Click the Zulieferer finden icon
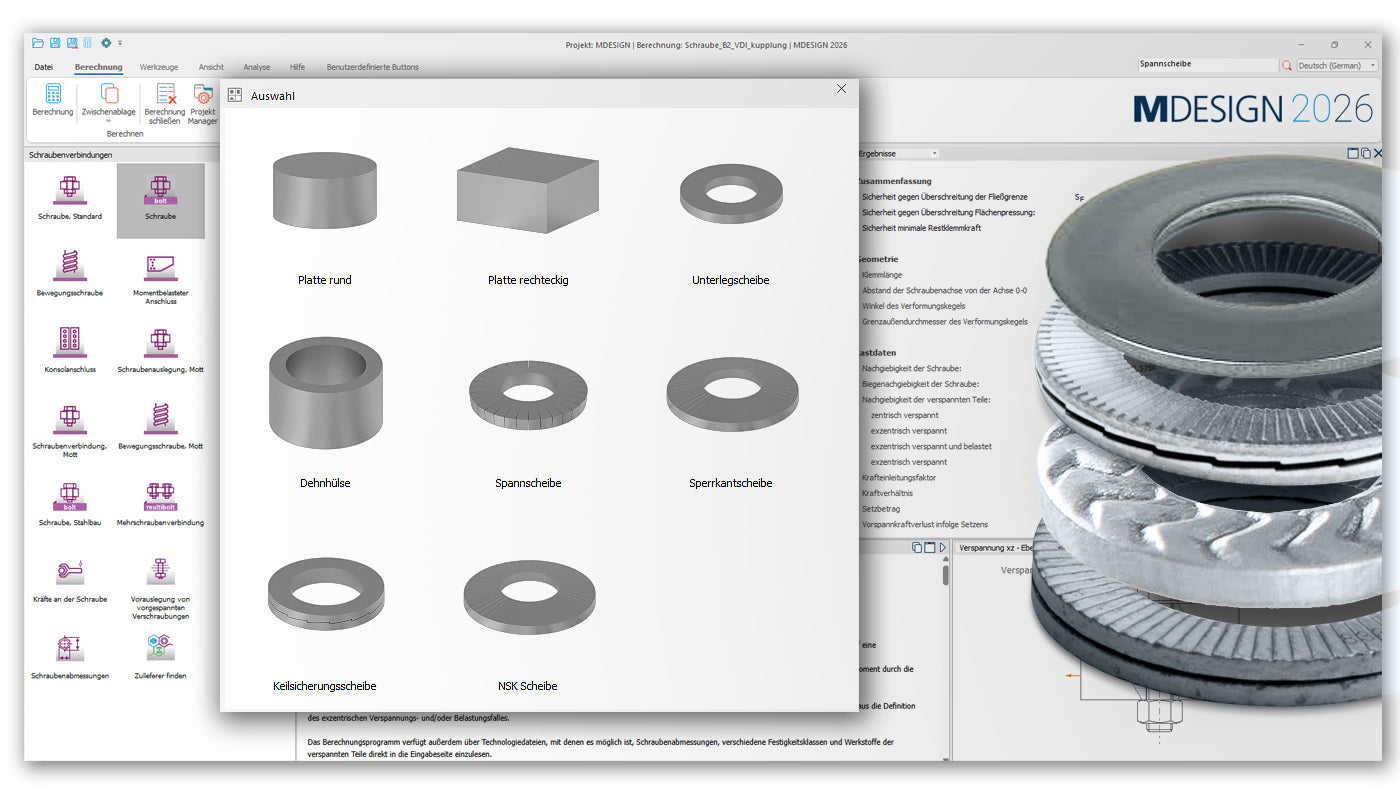This screenshot has width=1400, height=788. 160,648
